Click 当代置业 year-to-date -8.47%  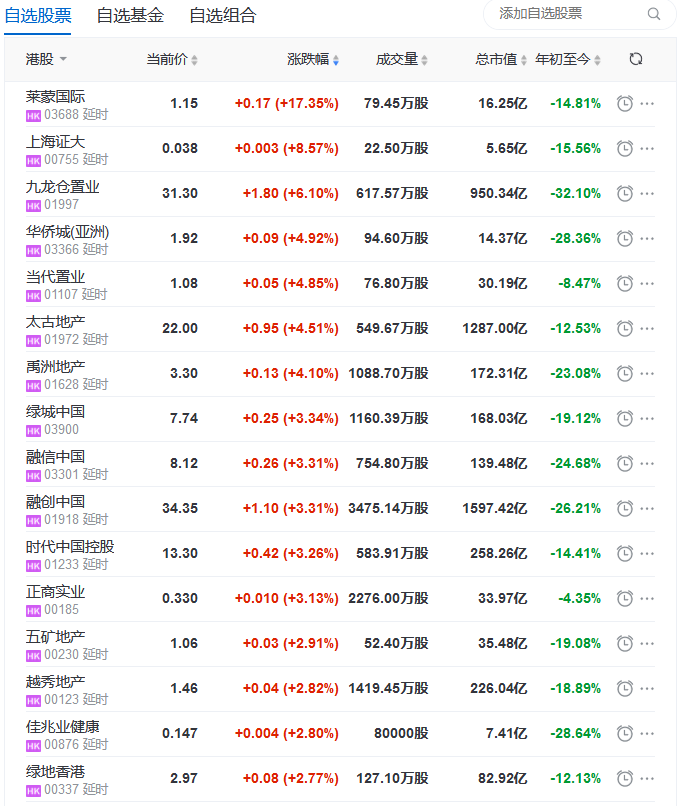pos(580,284)
